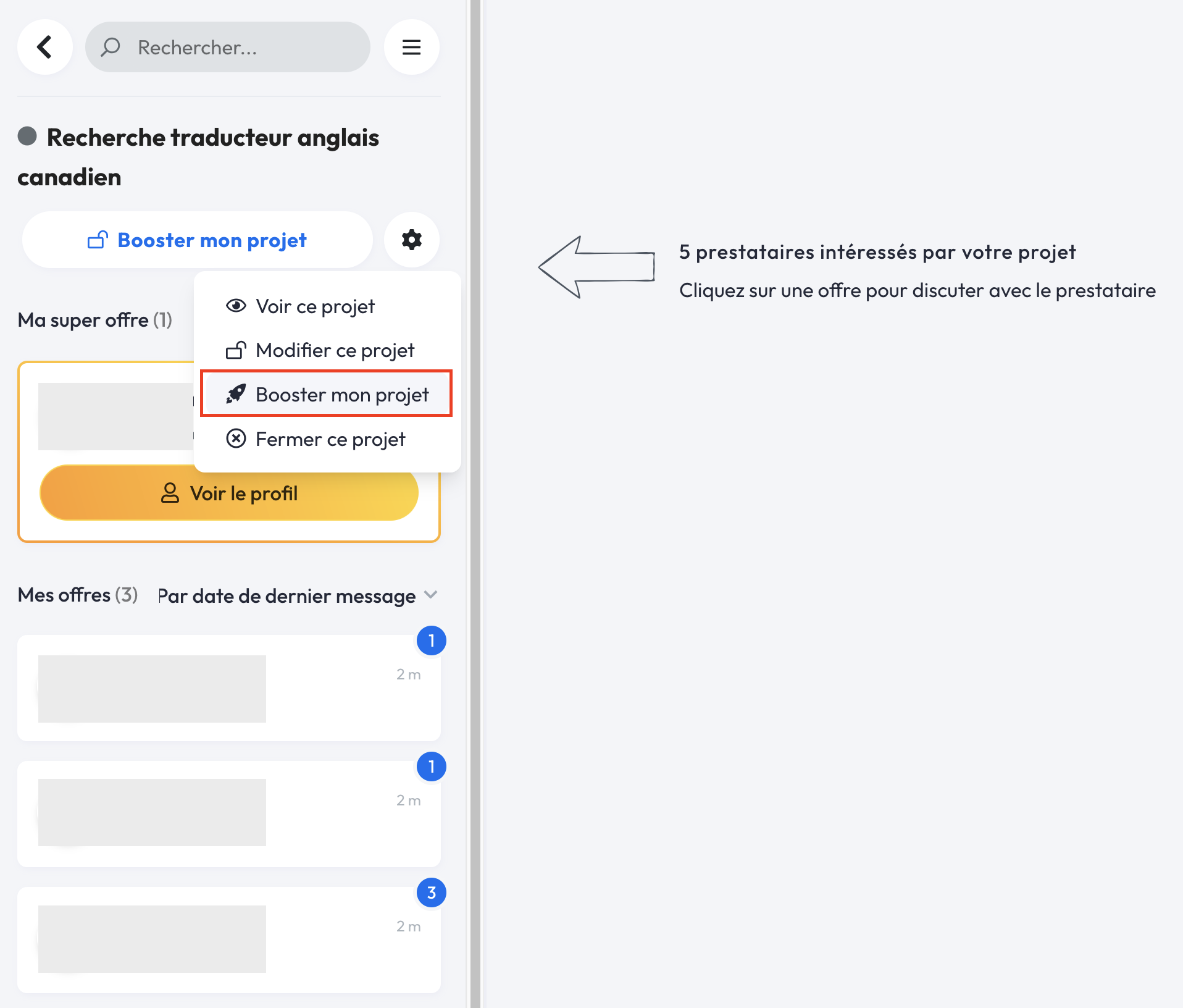1183x1008 pixels.
Task: Click the gray project status dot
Action: point(27,136)
